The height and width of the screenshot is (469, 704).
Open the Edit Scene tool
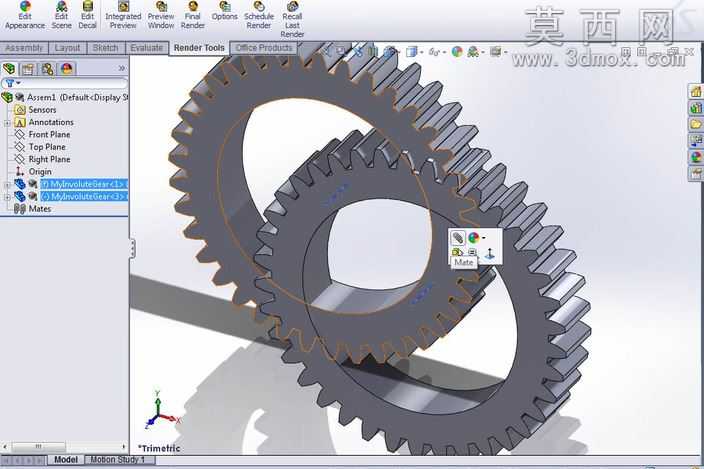tap(62, 16)
